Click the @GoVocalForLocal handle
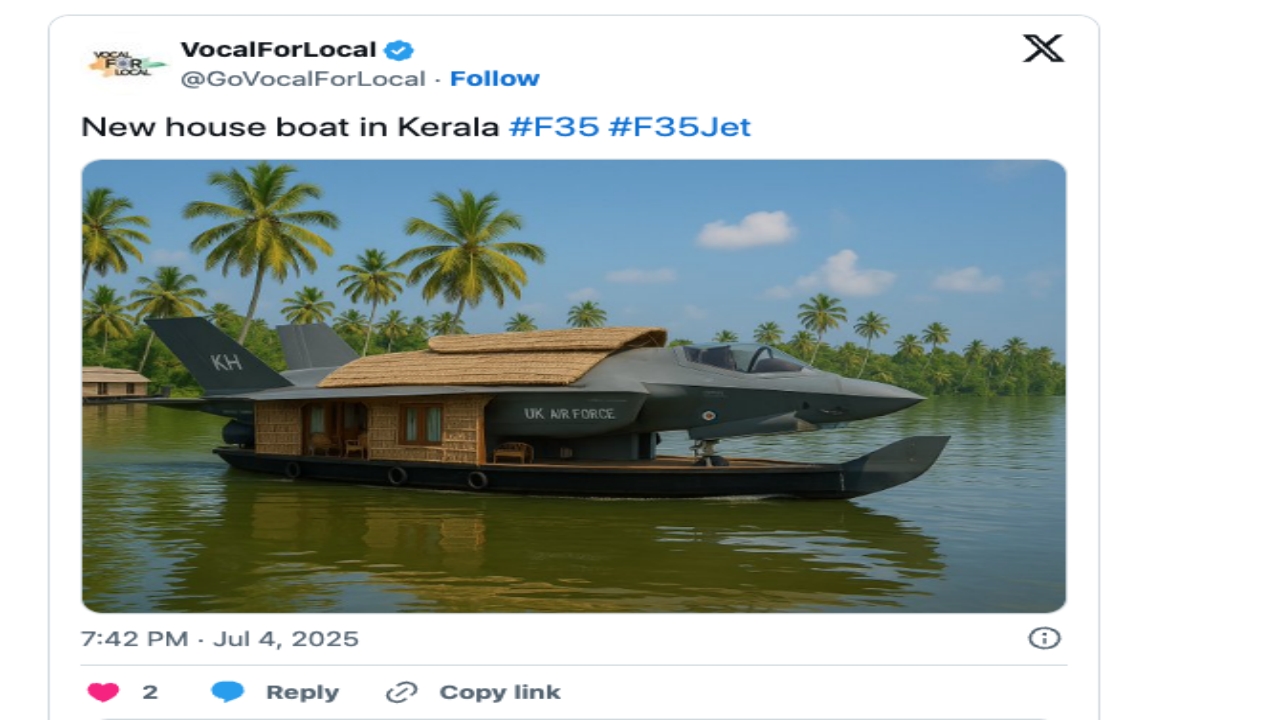Viewport: 1280px width, 720px height. 303,79
